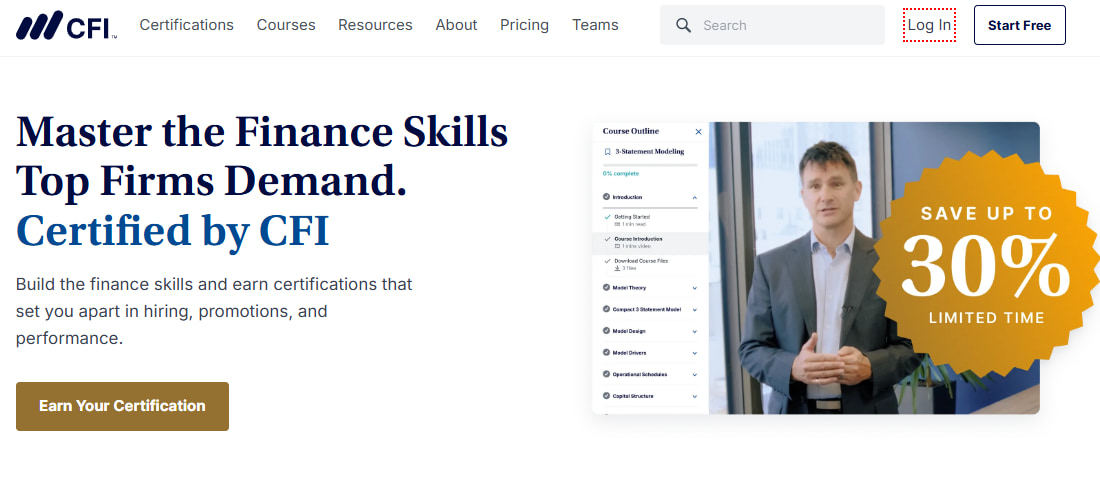Click the checkmark next to Course Introduction
Image resolution: width=1100 pixels, height=483 pixels.
[607, 239]
